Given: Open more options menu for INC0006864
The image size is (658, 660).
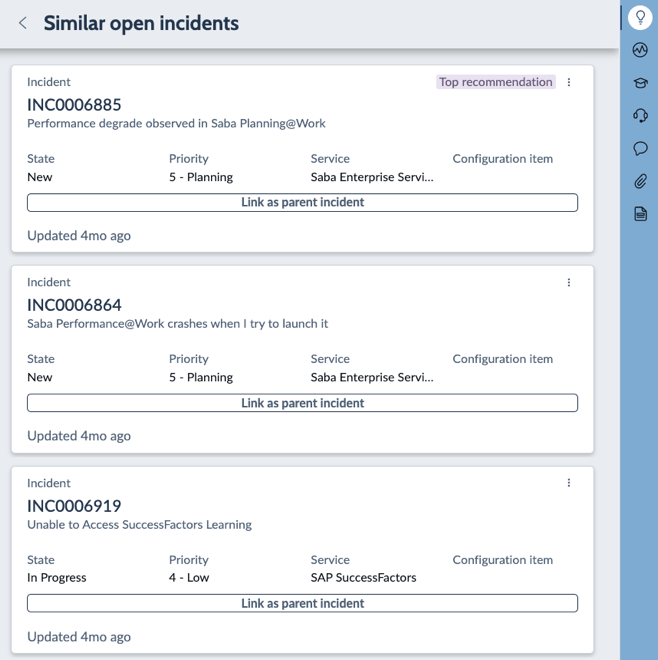Looking at the screenshot, I should coord(569,282).
